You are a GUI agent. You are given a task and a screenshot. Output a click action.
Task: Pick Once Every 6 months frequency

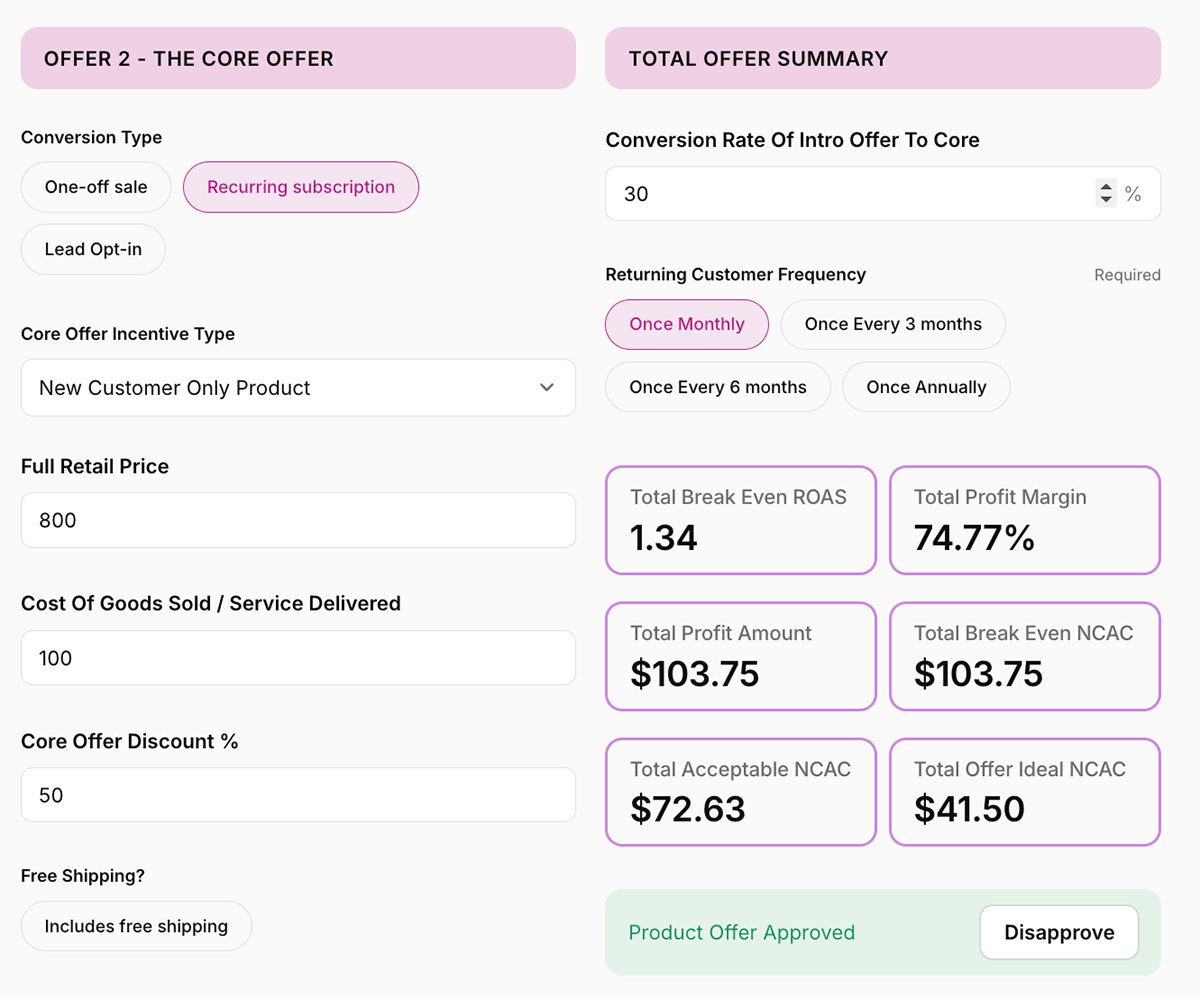coord(718,387)
